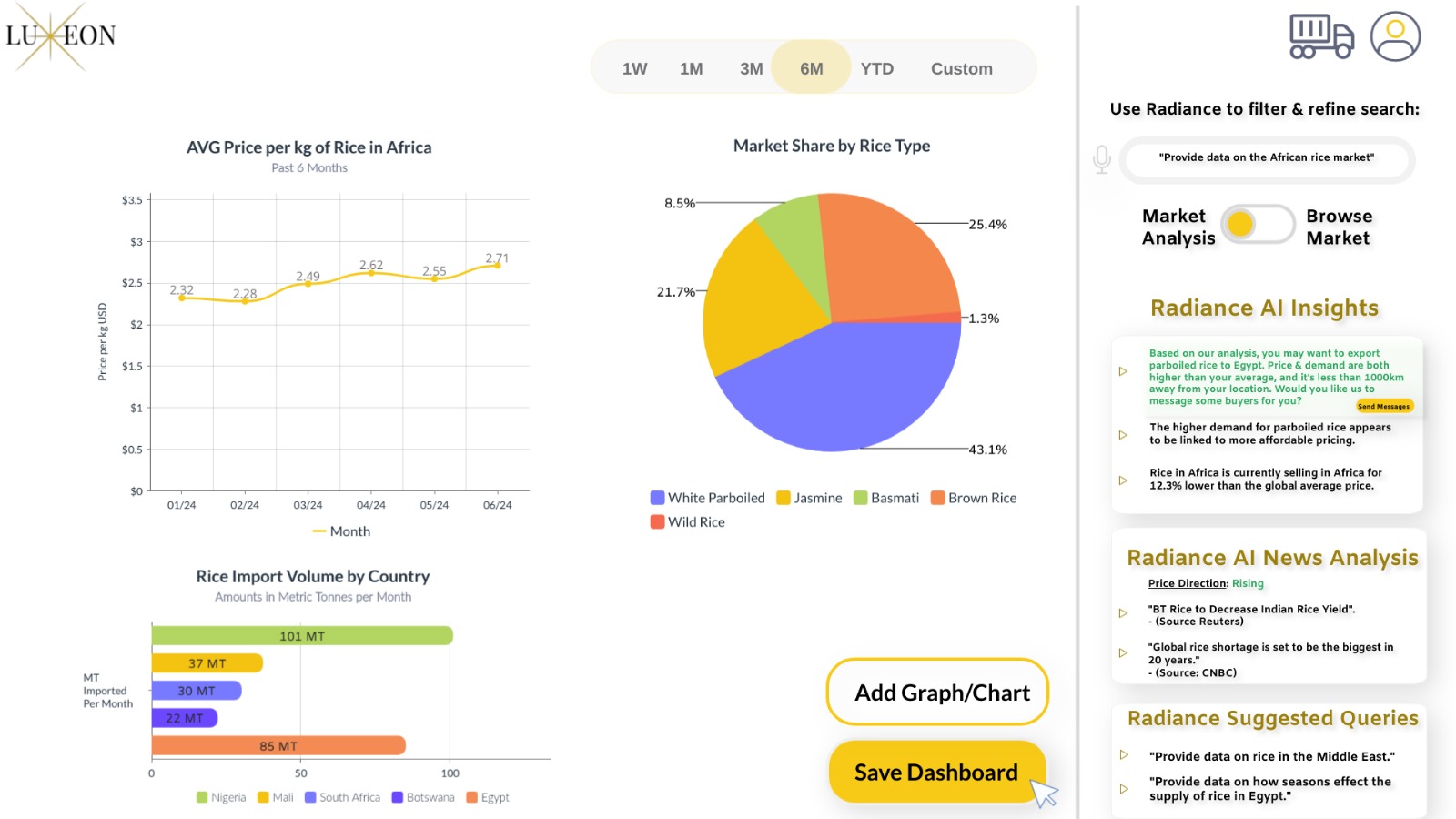Click the Add Graph/Chart button
Viewport: 1456px width, 819px height.
click(x=937, y=693)
